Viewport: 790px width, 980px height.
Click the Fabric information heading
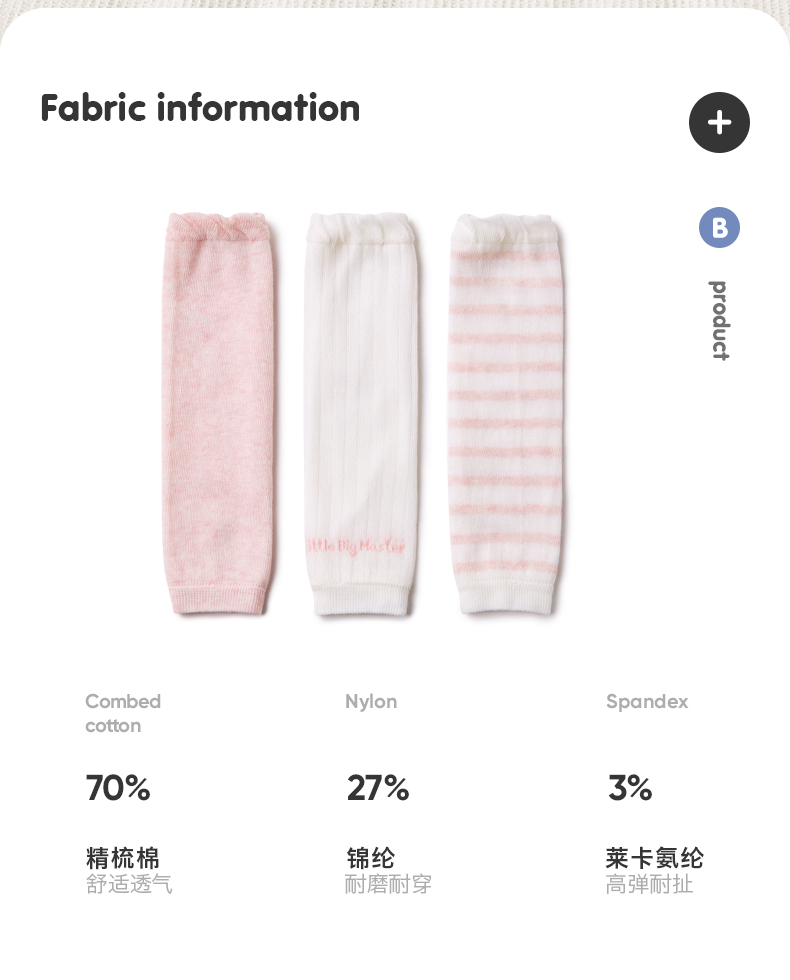coord(200,108)
